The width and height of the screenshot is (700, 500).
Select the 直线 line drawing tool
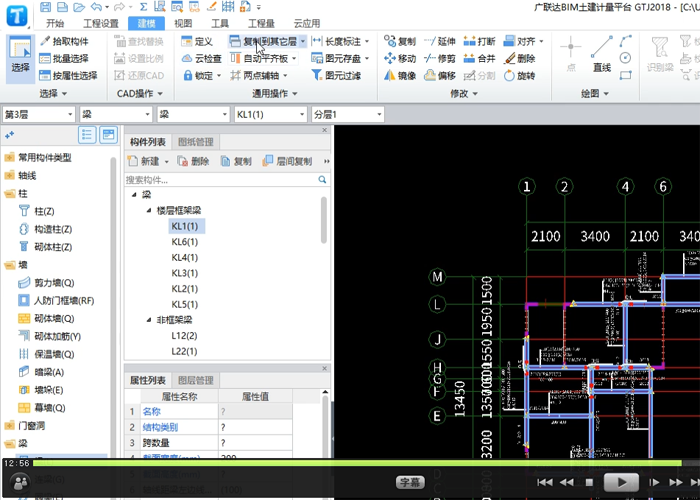point(601,54)
